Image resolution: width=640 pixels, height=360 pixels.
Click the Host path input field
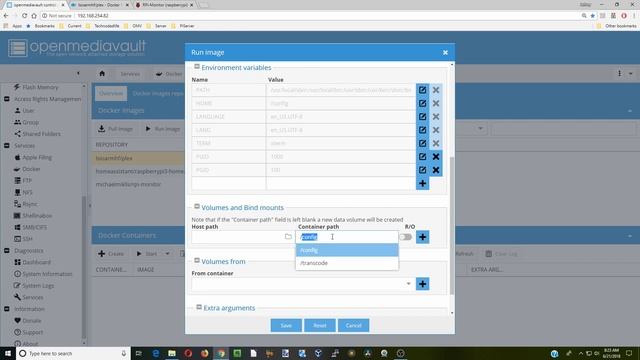238,237
